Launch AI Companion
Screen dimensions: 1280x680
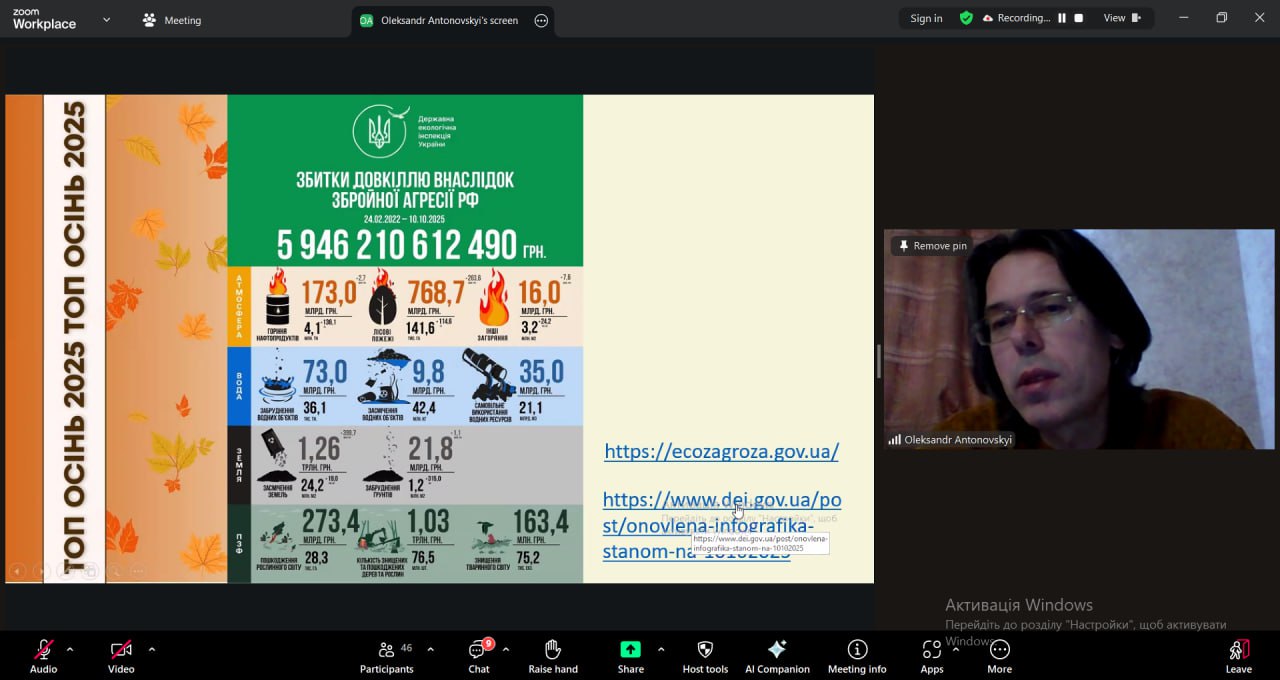click(777, 656)
